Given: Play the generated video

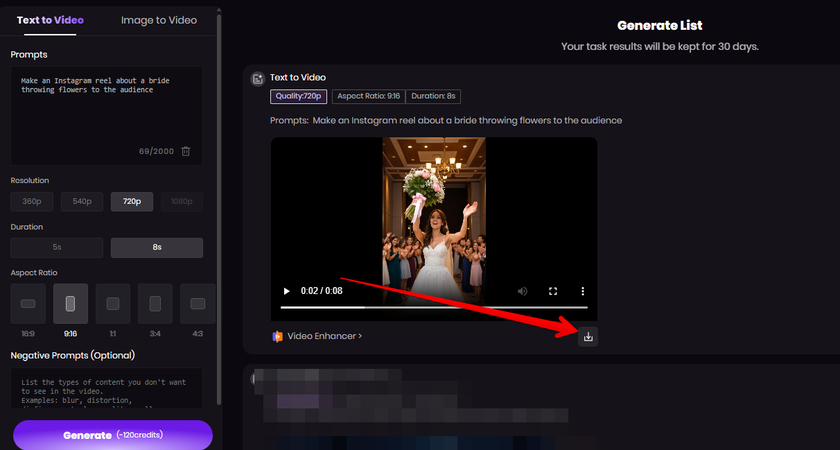Looking at the screenshot, I should click(x=286, y=291).
